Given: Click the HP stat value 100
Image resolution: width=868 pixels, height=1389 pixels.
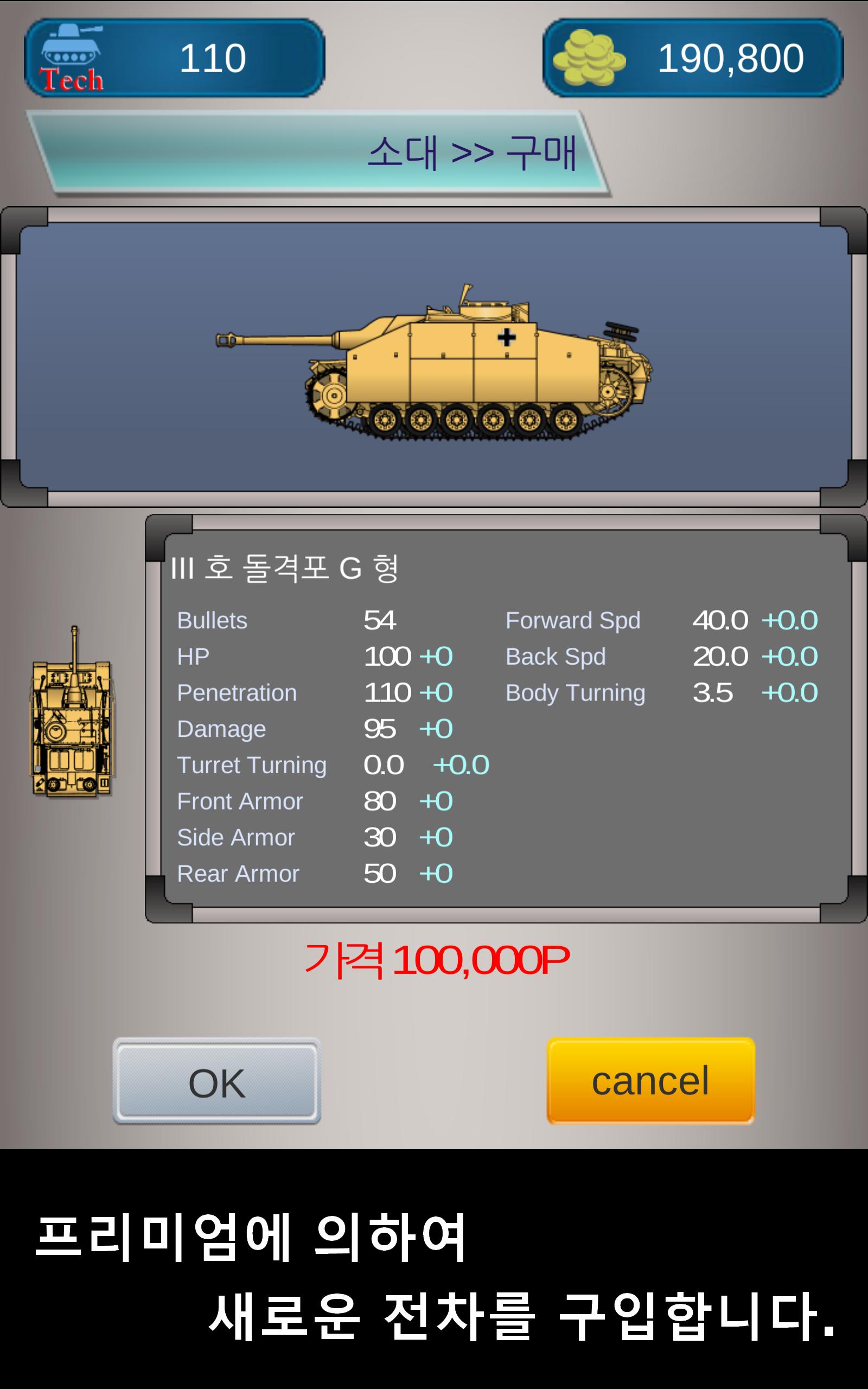Looking at the screenshot, I should click(387, 657).
